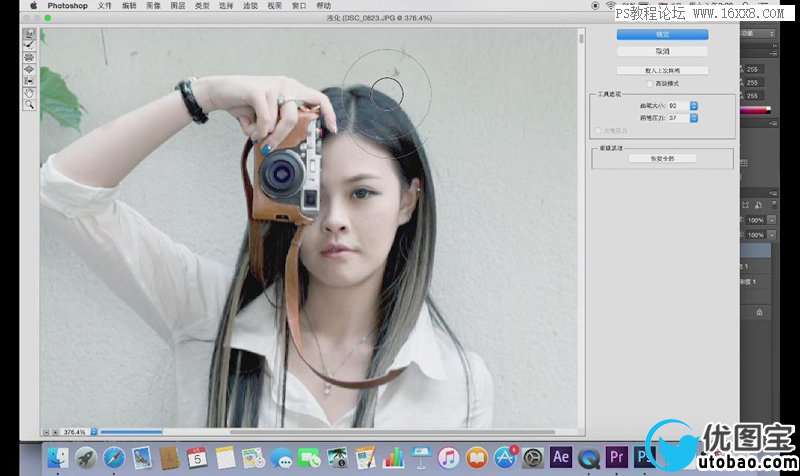Open the brush size stepper dropdown
The height and width of the screenshot is (476, 800).
693,106
